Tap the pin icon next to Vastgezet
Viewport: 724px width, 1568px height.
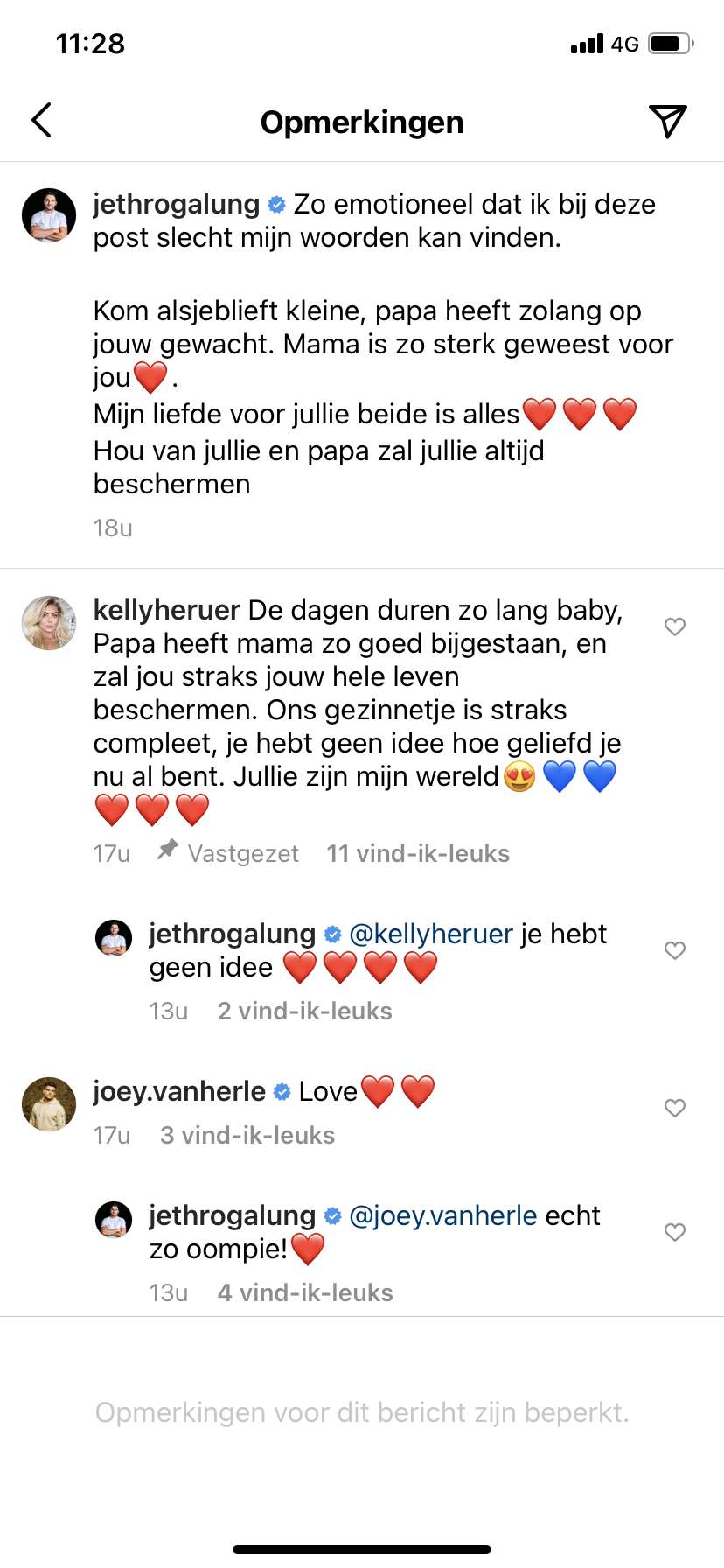(x=167, y=850)
